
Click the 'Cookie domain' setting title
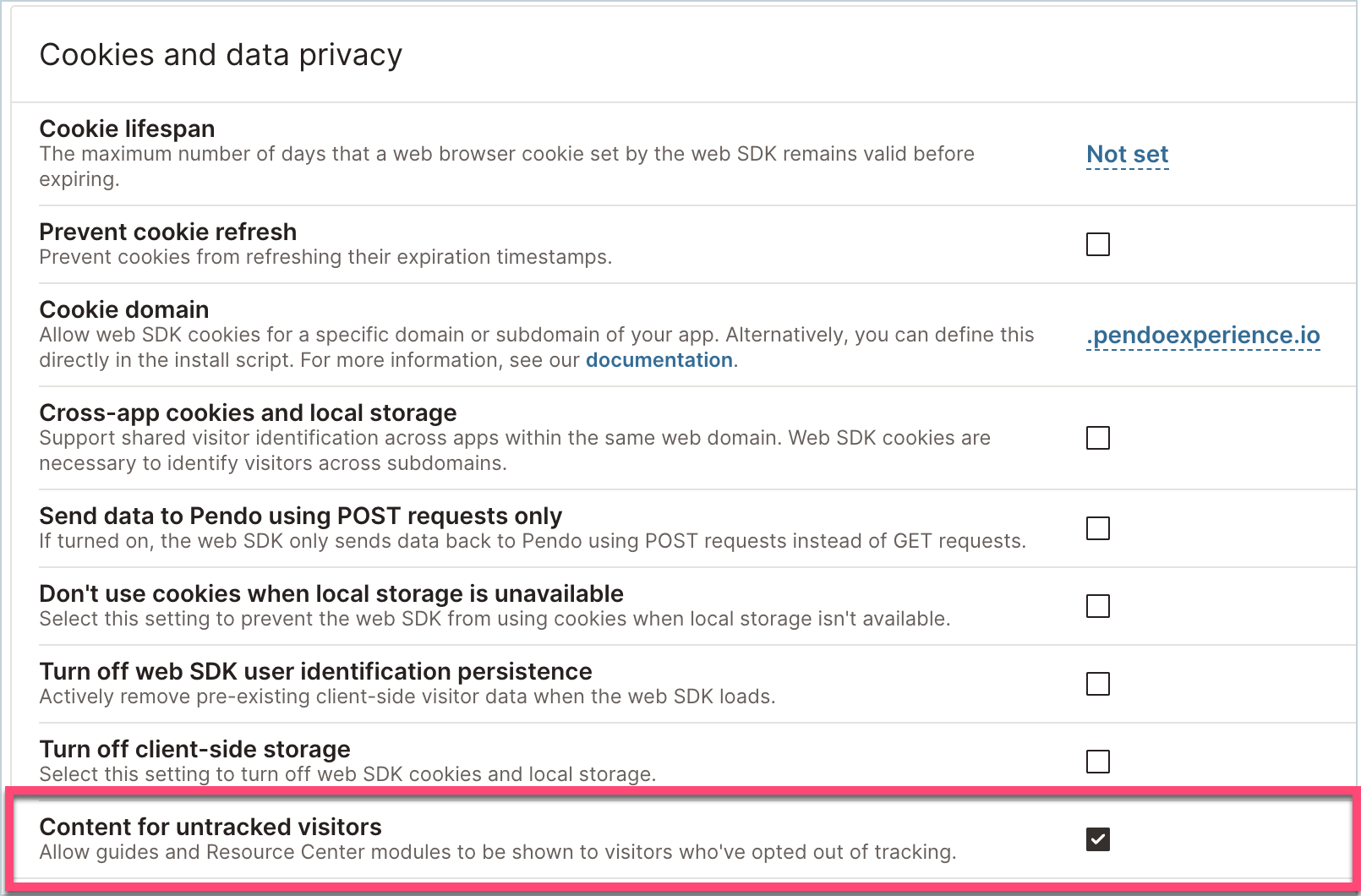pos(124,309)
